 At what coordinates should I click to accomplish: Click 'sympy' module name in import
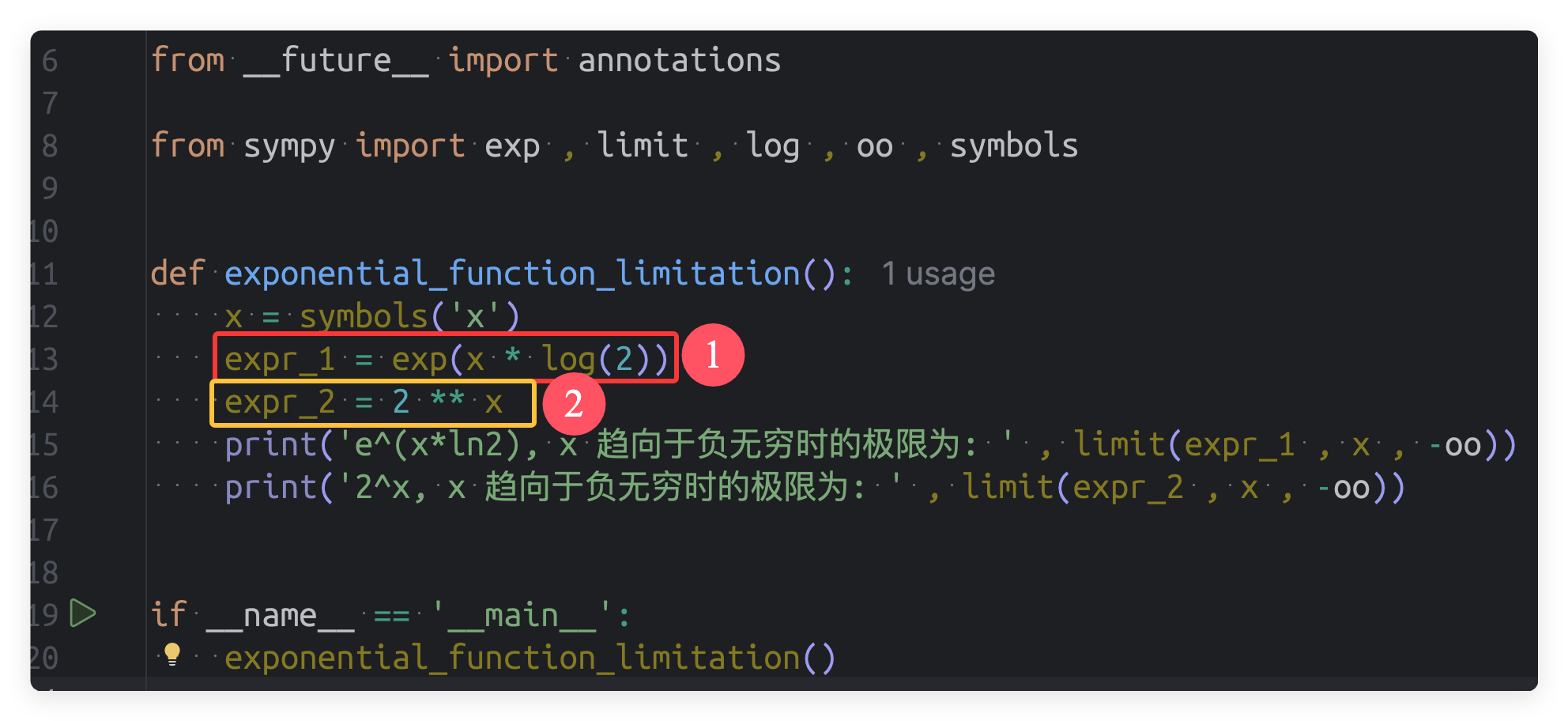click(x=289, y=146)
